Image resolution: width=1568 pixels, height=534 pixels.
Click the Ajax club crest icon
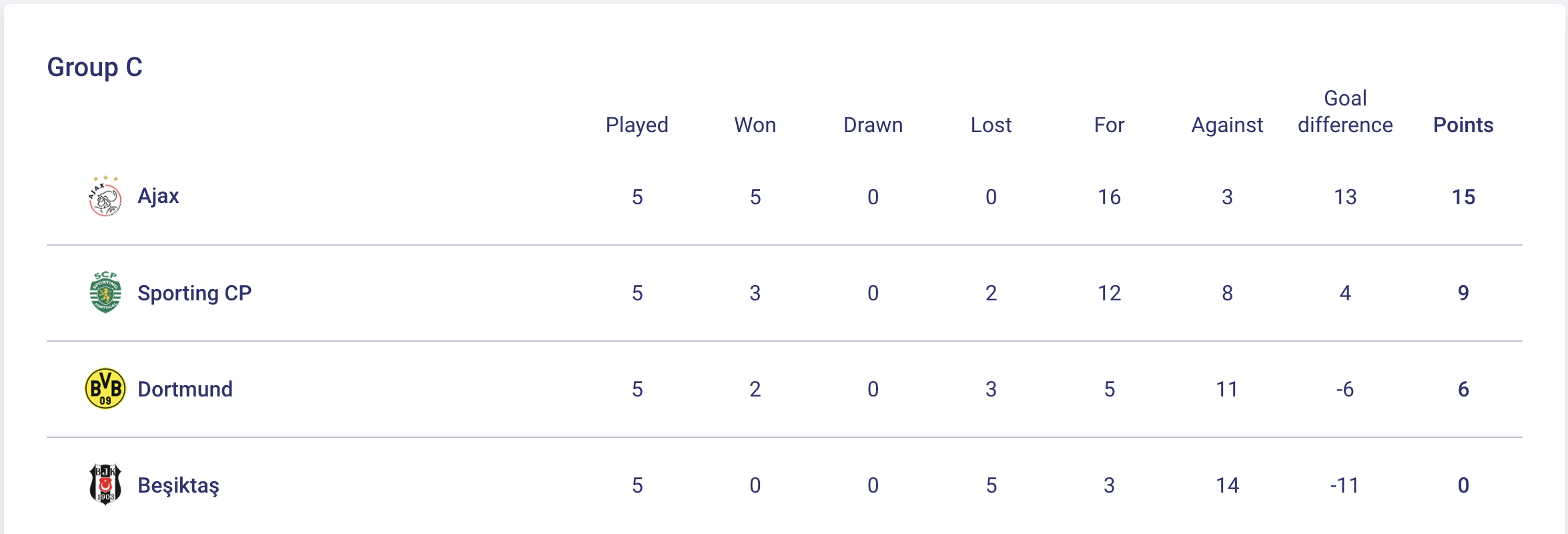[x=105, y=197]
